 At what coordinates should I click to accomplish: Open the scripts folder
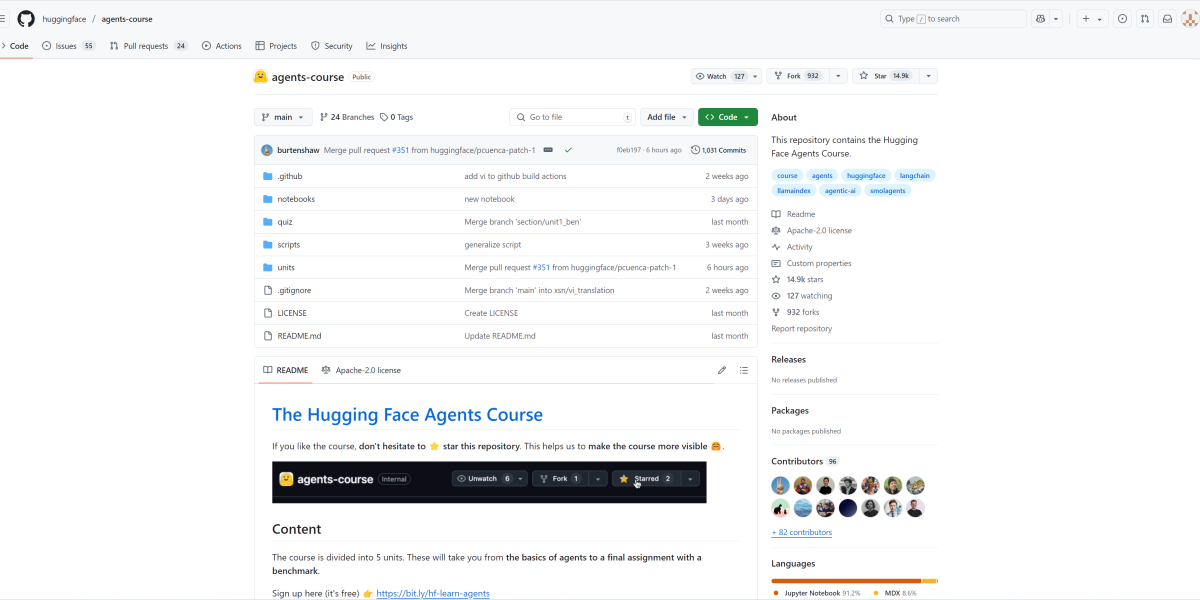[x=289, y=245]
